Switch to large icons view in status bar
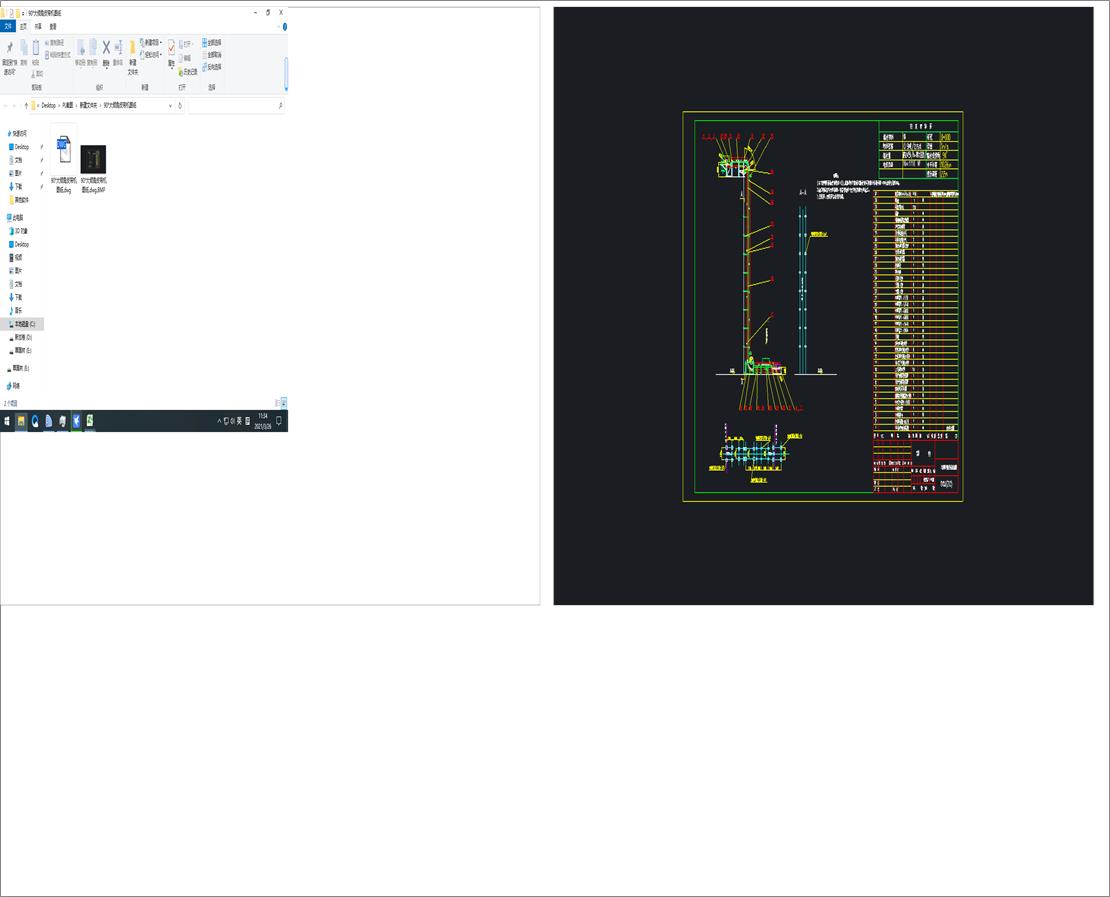1110x897 pixels. tap(284, 403)
